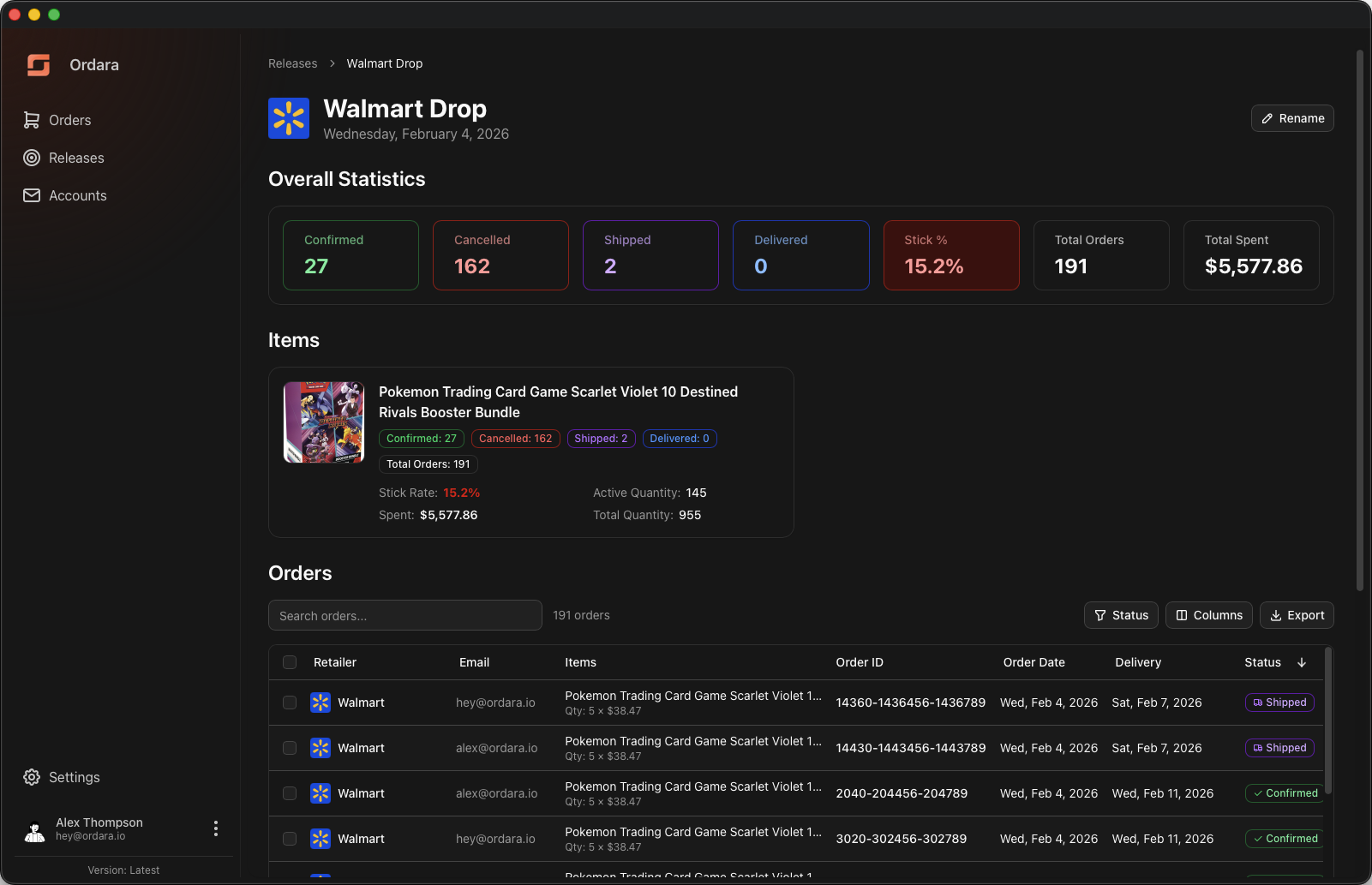This screenshot has height=885, width=1372.
Task: Check the box for order 14430-1443456-1443789
Action: click(290, 748)
